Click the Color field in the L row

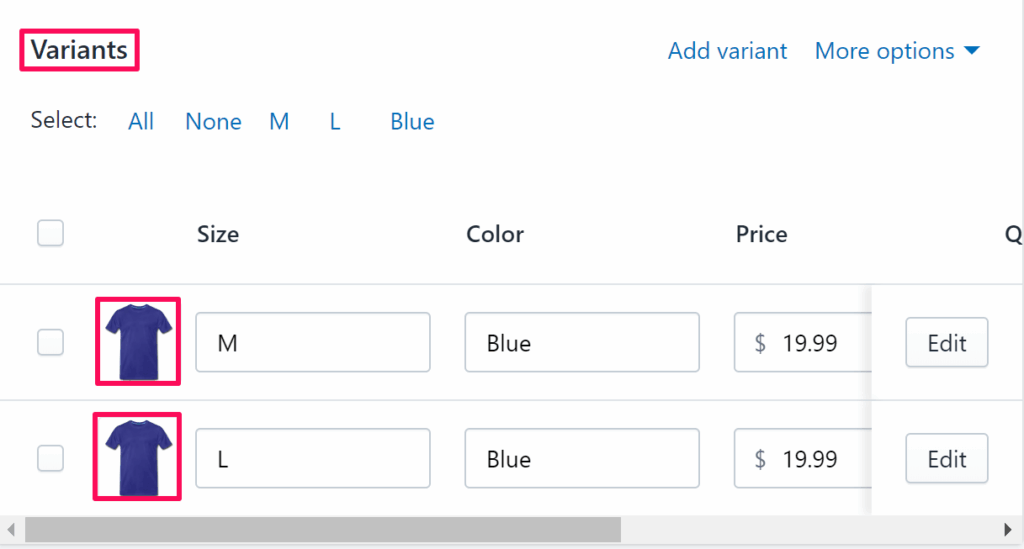click(x=581, y=459)
